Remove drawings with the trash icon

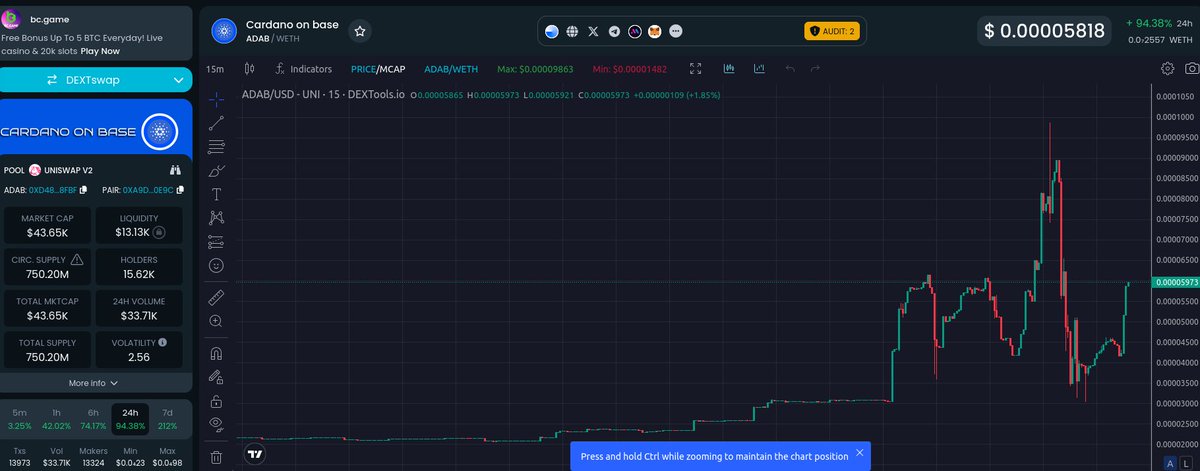(x=216, y=458)
